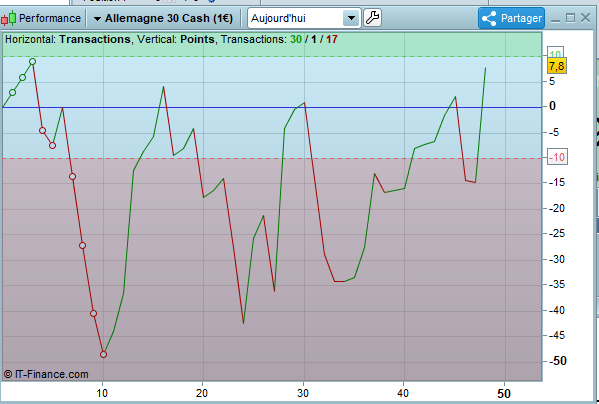Click the Performance panel title
Image resolution: width=599 pixels, height=404 pixels.
(x=50, y=18)
